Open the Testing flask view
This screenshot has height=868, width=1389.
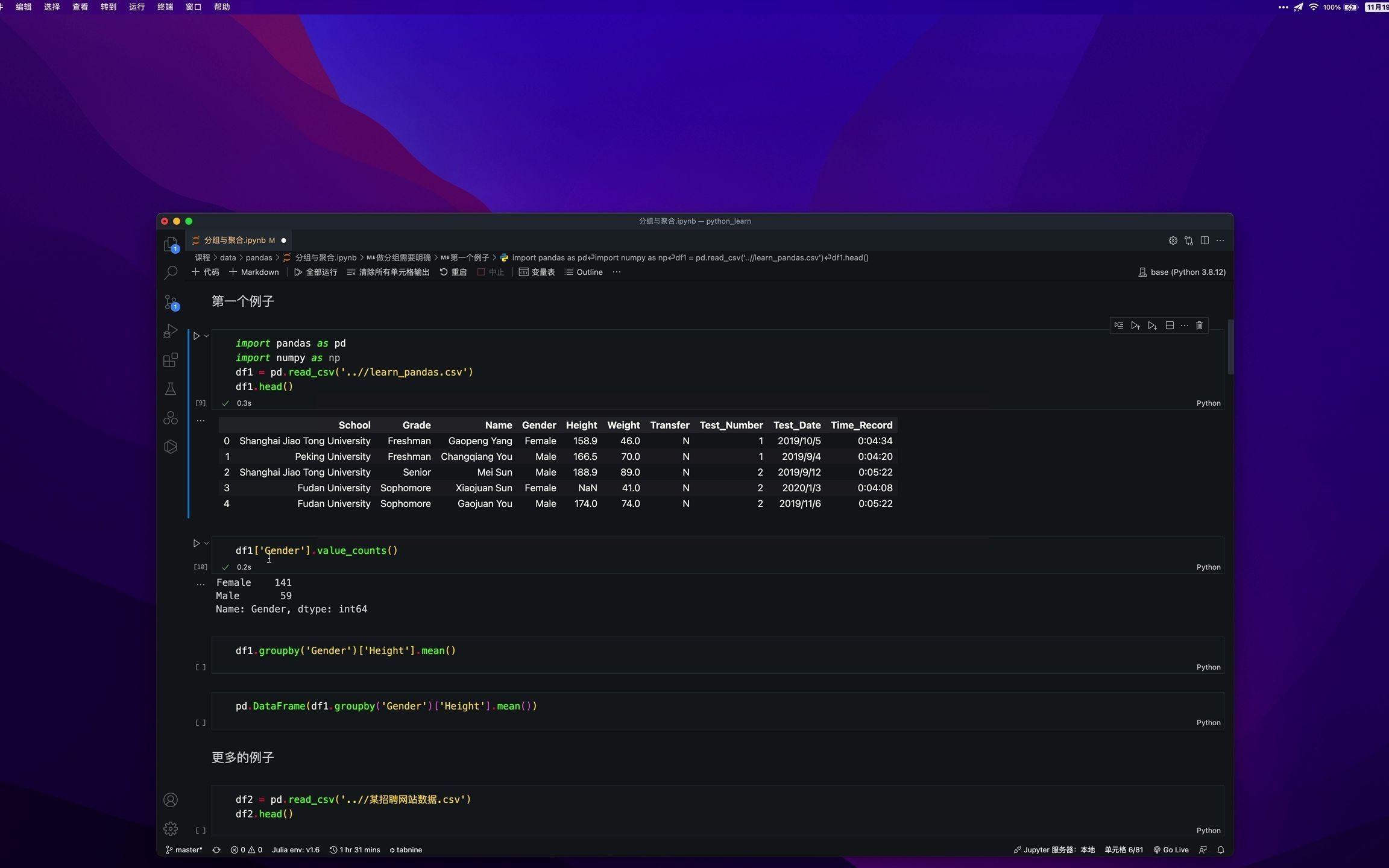(x=171, y=389)
